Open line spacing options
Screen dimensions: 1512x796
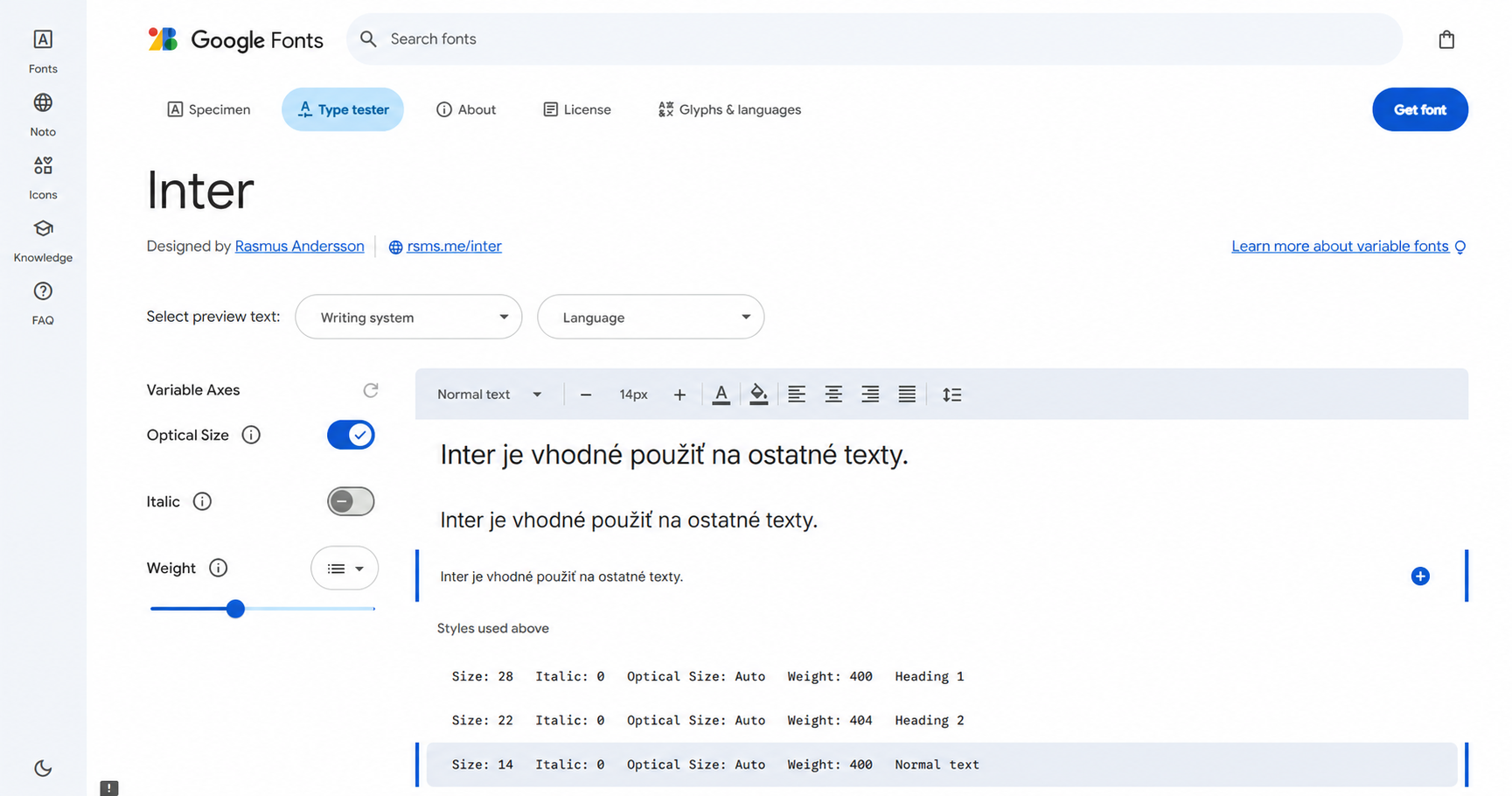tap(951, 395)
